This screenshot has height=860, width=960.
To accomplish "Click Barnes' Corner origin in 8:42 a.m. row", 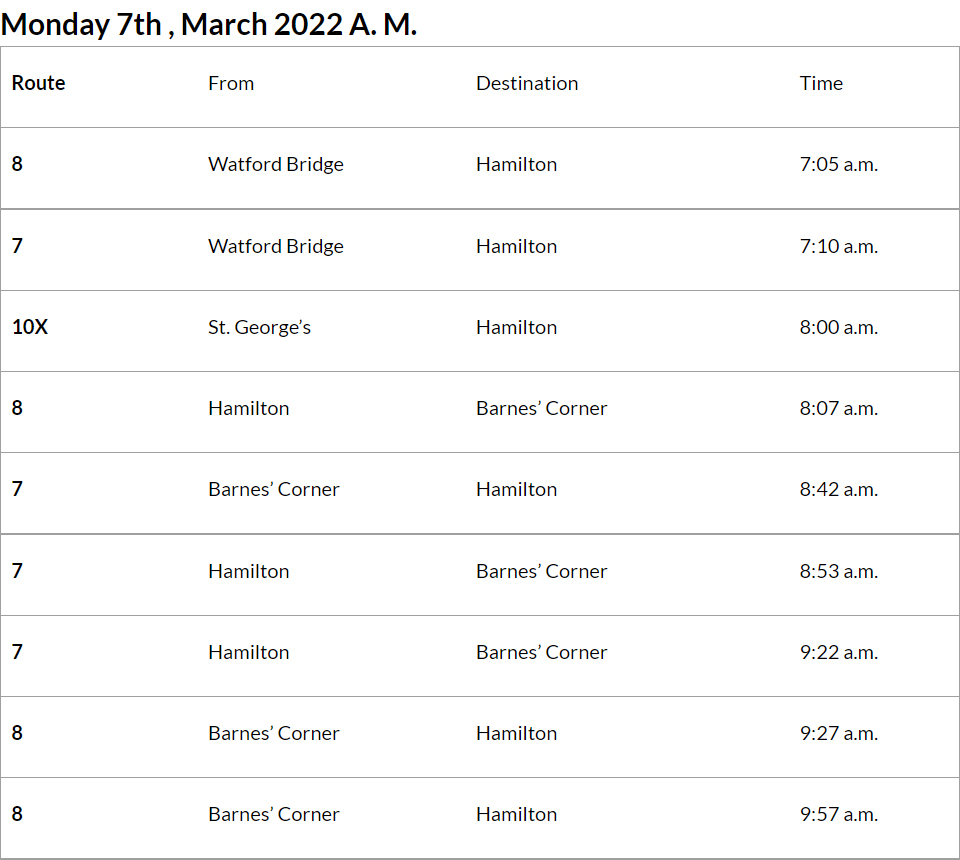I will tap(273, 489).
